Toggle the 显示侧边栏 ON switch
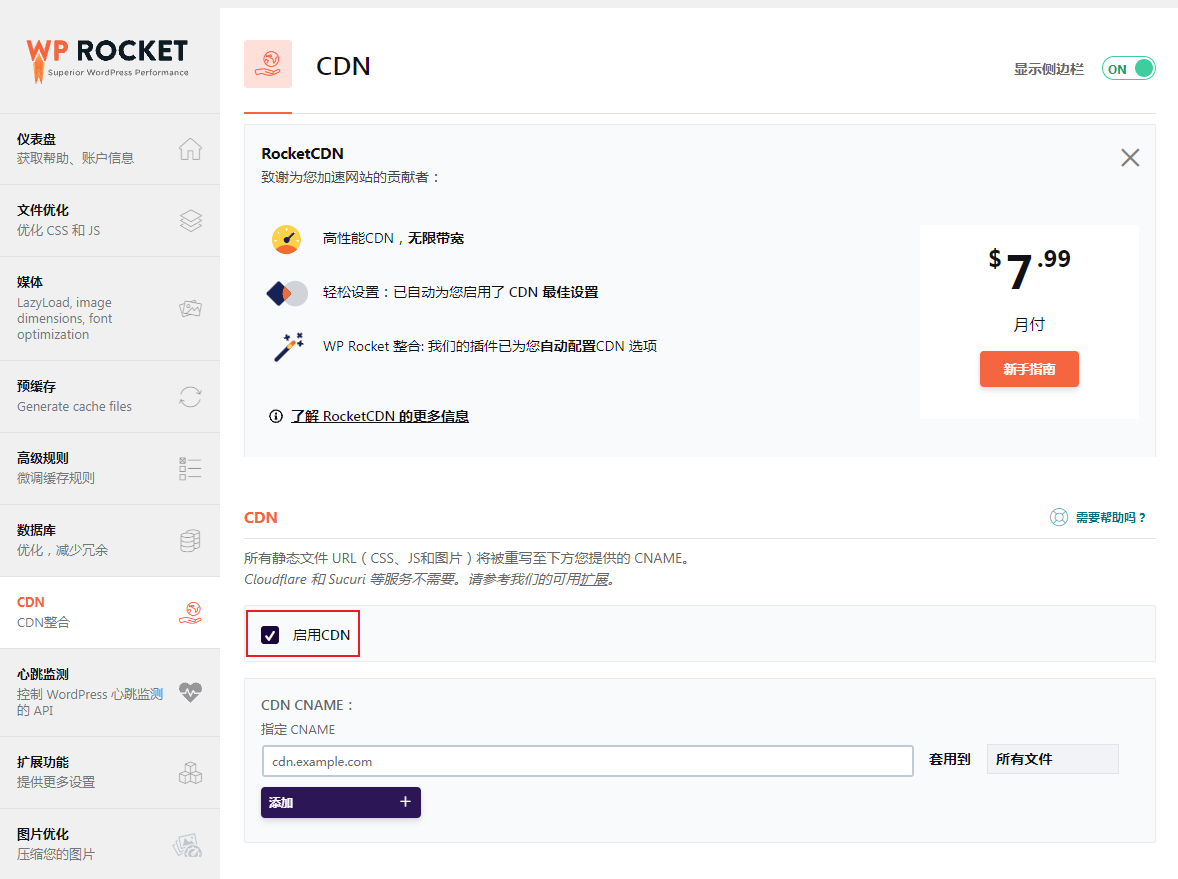 [x=1128, y=69]
